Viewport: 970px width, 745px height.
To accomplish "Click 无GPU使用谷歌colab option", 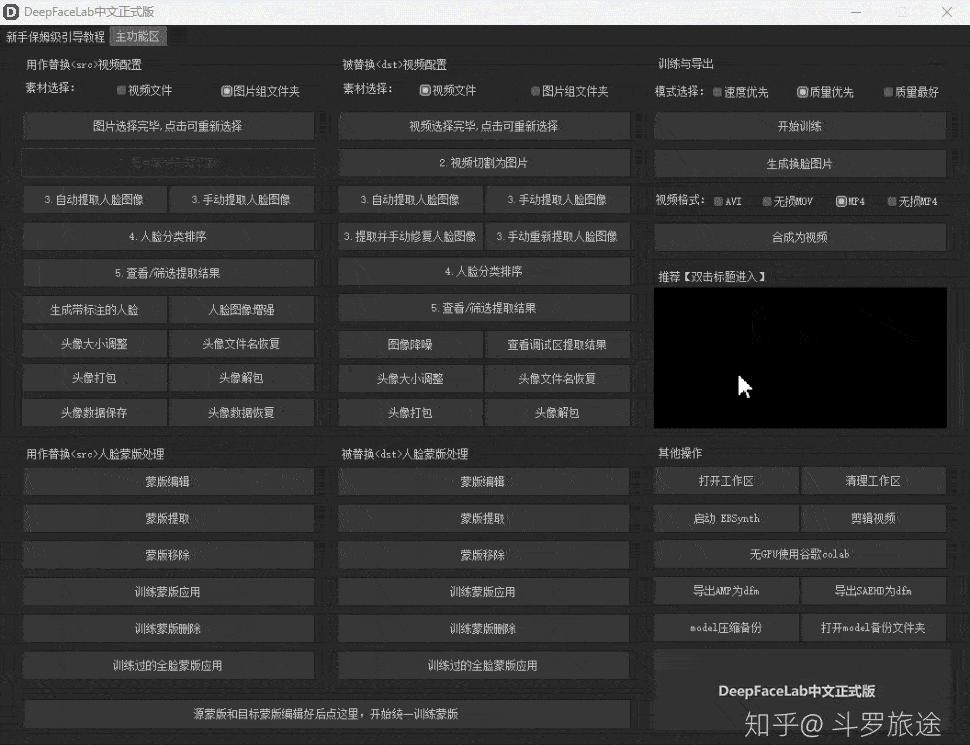I will (800, 554).
